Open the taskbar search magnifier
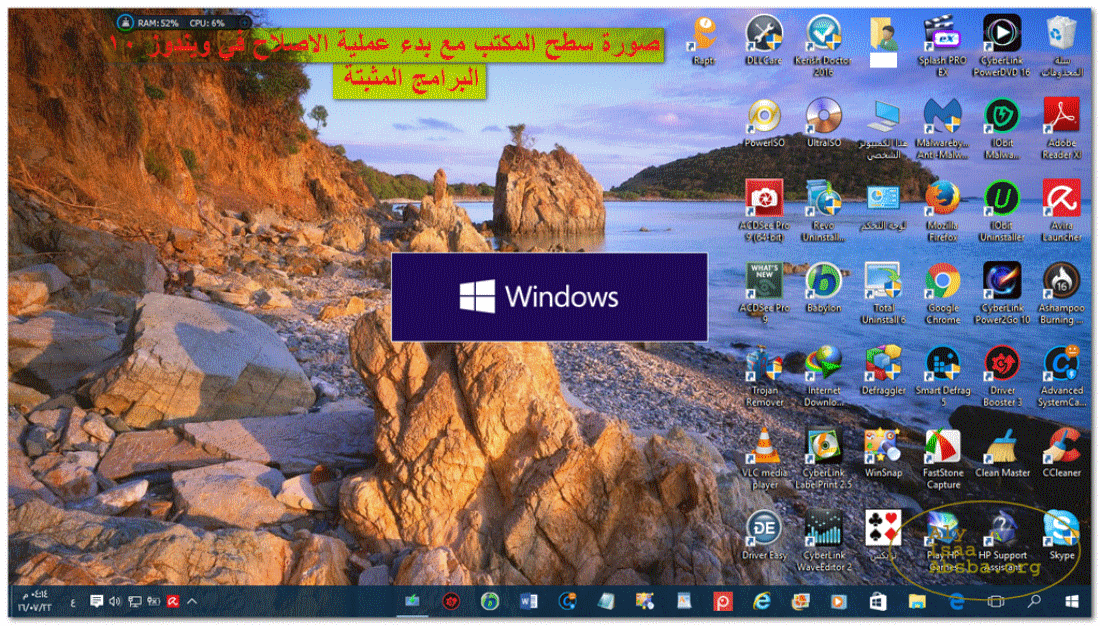Screen dimensions: 1100x626 click(1034, 601)
